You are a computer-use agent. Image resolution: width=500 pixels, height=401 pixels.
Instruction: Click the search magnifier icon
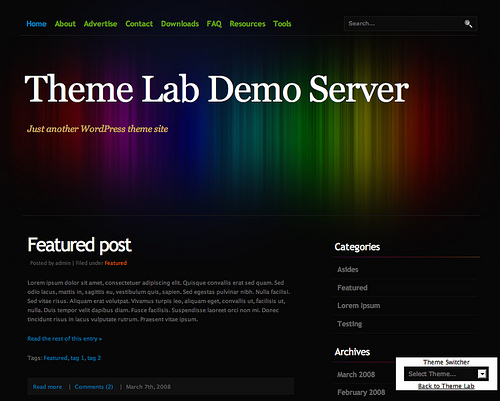[x=468, y=24]
